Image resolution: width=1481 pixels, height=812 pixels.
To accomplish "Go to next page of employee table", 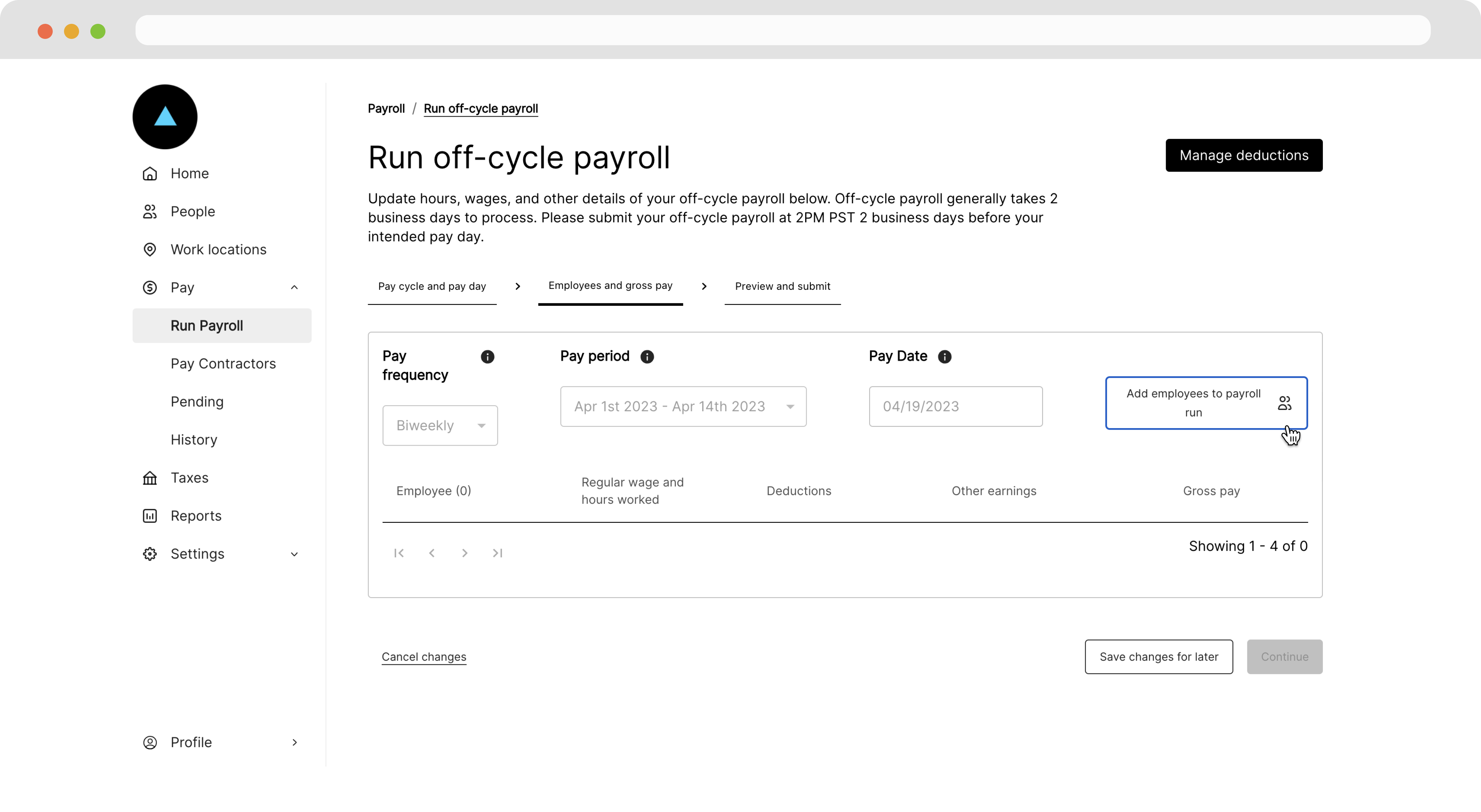I will point(464,553).
